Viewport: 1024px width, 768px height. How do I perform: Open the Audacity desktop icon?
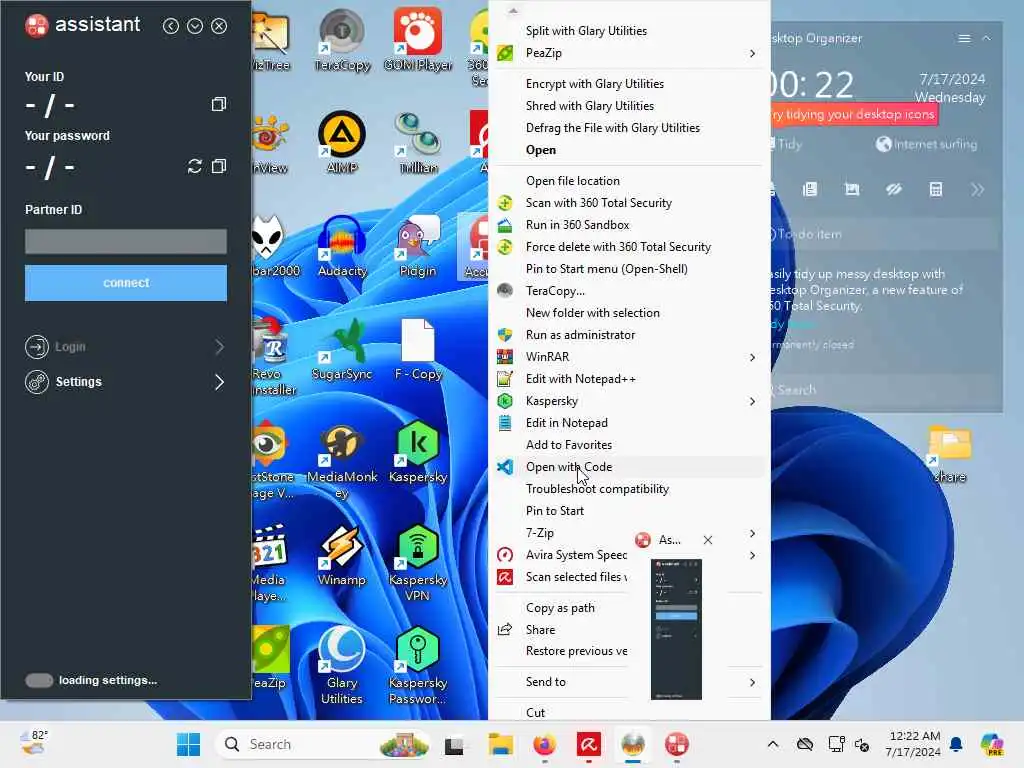click(342, 246)
